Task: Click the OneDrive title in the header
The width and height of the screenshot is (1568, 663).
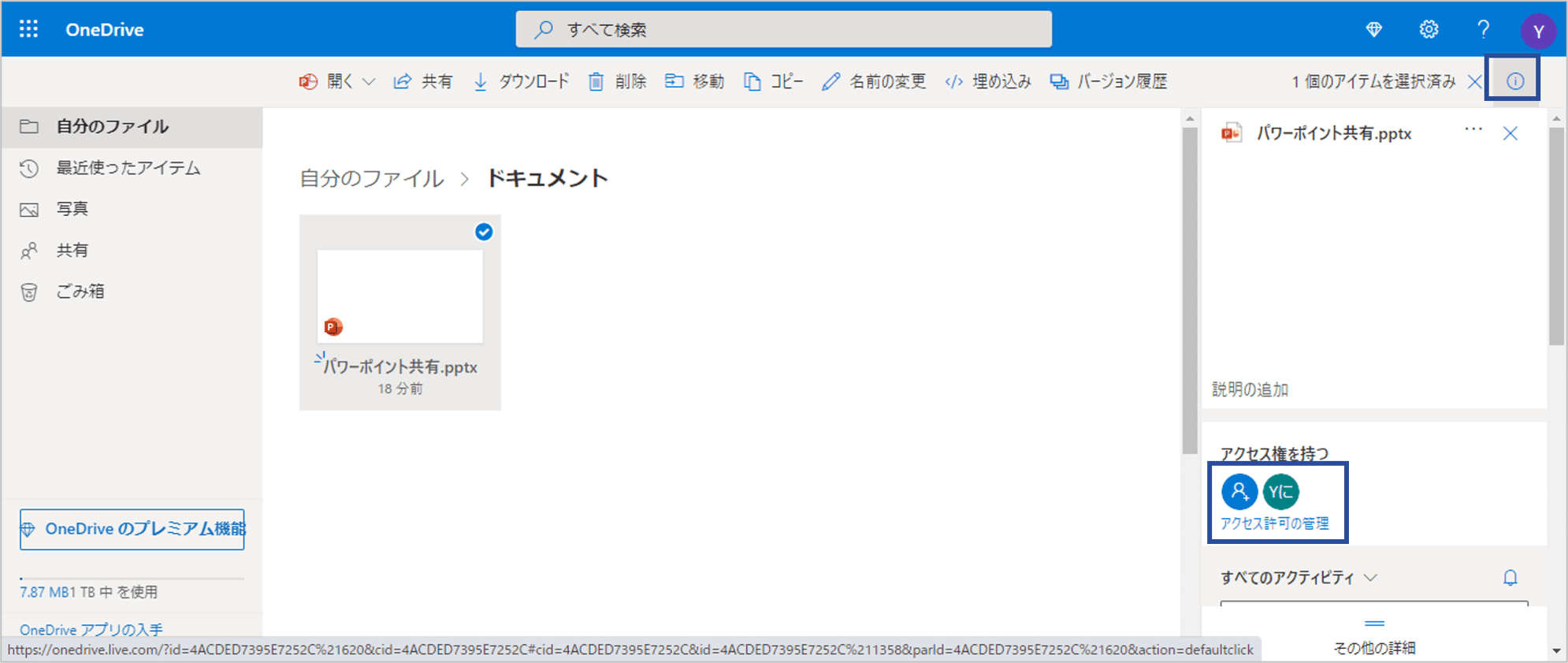Action: pos(104,30)
